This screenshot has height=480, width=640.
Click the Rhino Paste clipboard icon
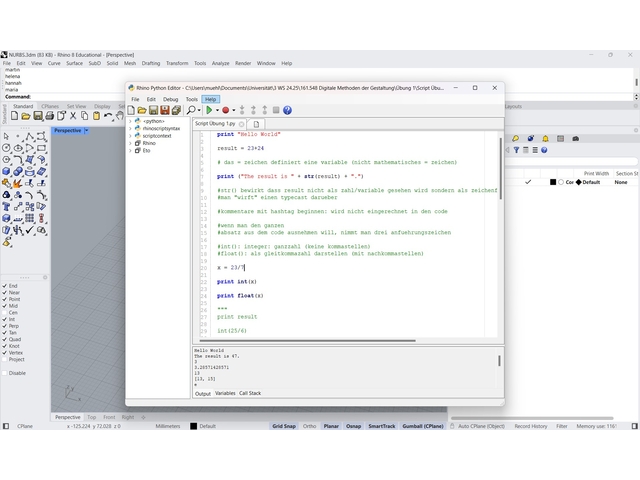pyautogui.click(x=96, y=116)
